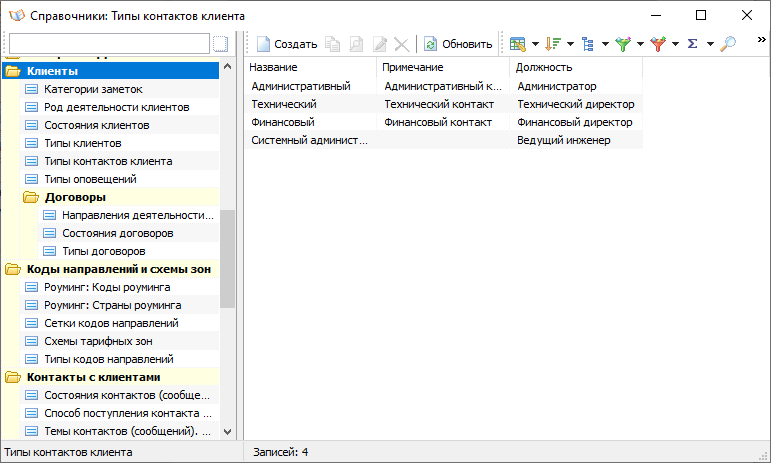Open the dropdown arrow next to the sigma icon
Image resolution: width=771 pixels, height=463 pixels.
[710, 44]
